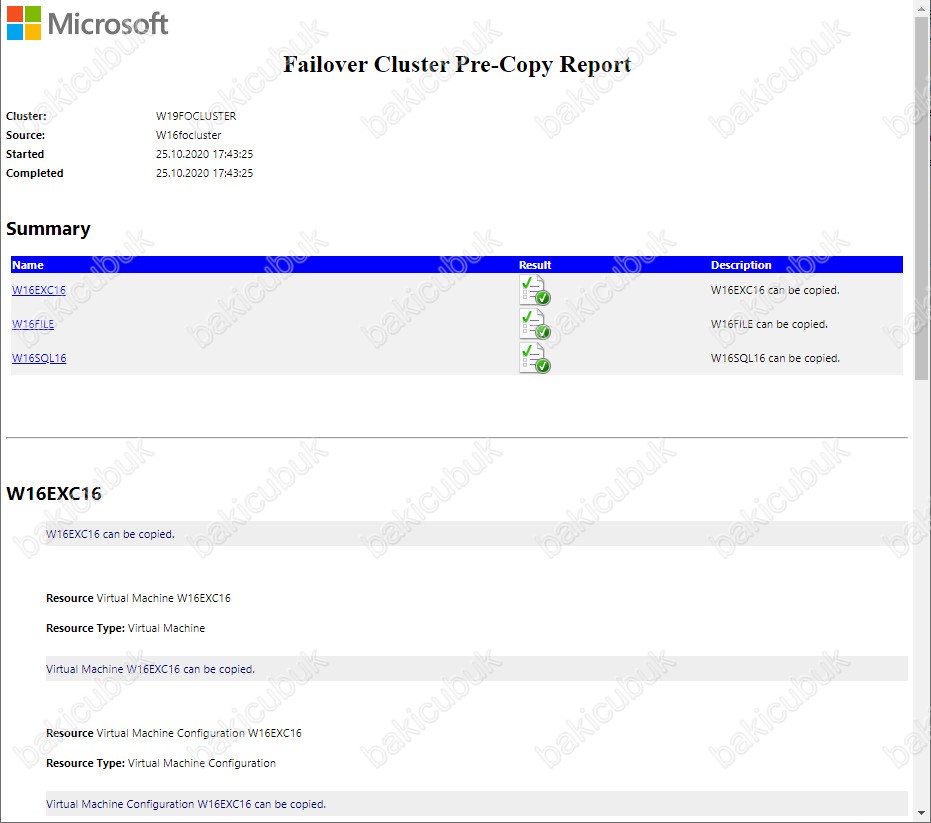Viewport: 931px width, 823px height.
Task: Click the W16SQL16 success result icon
Action: pyautogui.click(x=534, y=357)
